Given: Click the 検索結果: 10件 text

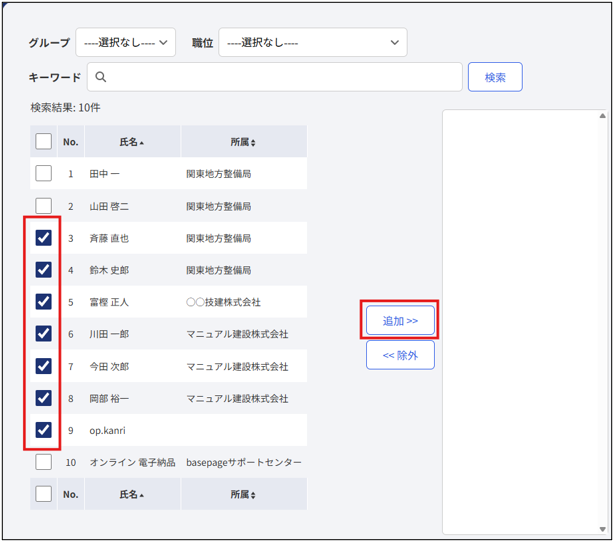Looking at the screenshot, I should pos(65,107).
